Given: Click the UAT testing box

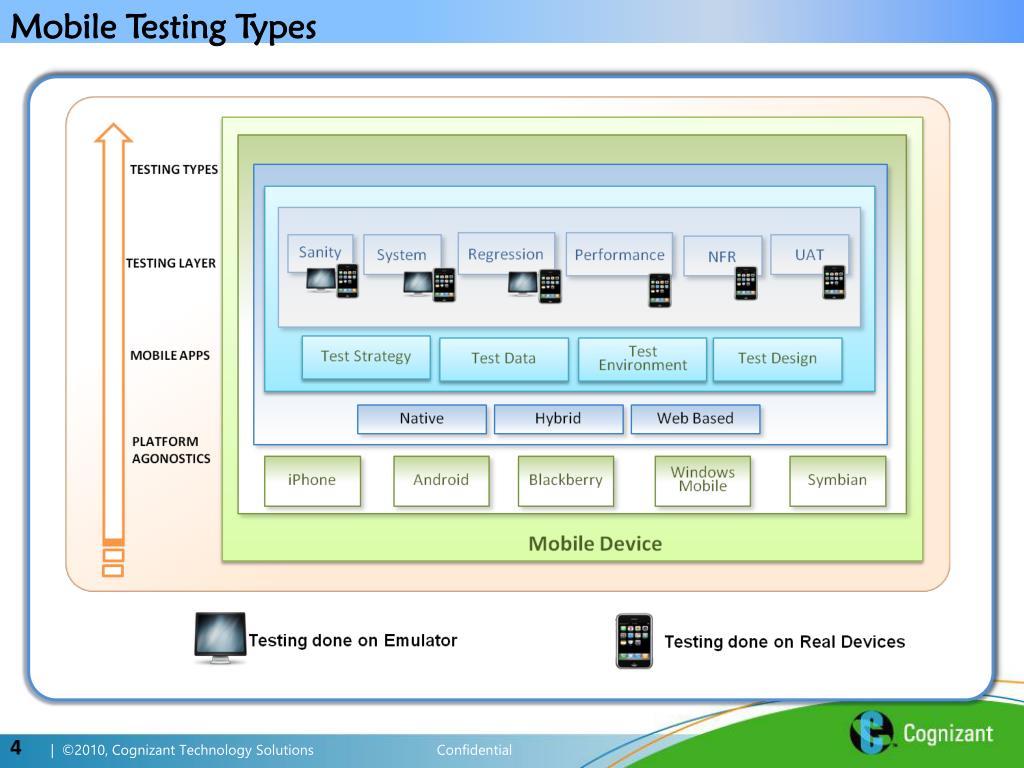Looking at the screenshot, I should pos(809,254).
